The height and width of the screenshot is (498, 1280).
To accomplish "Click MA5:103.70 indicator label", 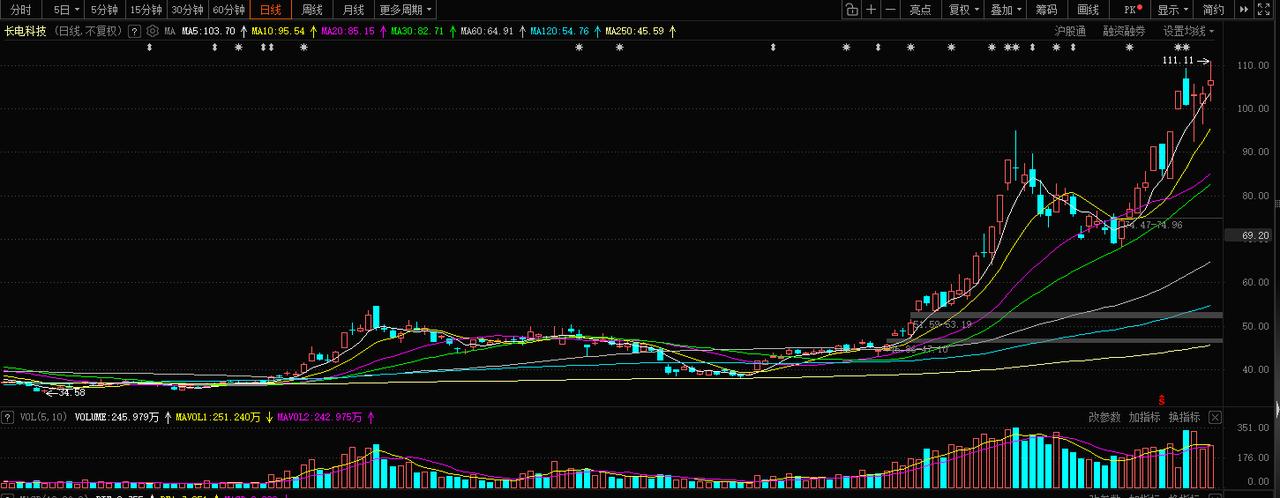I will click(208, 31).
